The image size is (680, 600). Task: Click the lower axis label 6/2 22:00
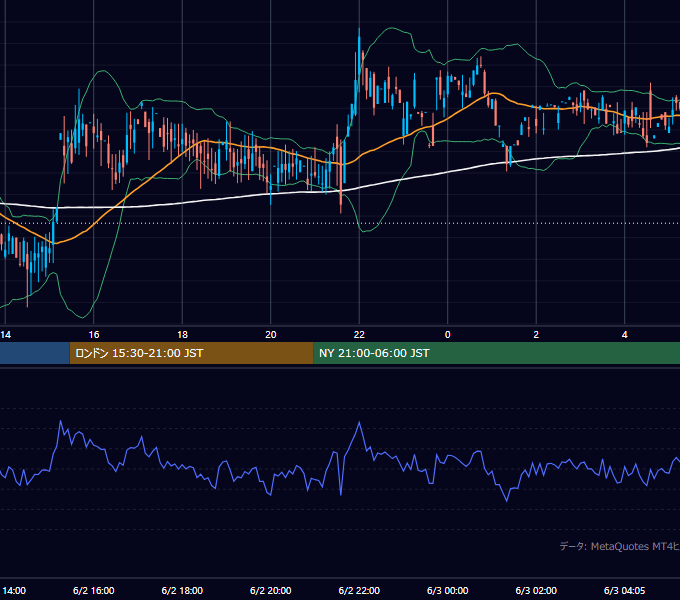359,591
